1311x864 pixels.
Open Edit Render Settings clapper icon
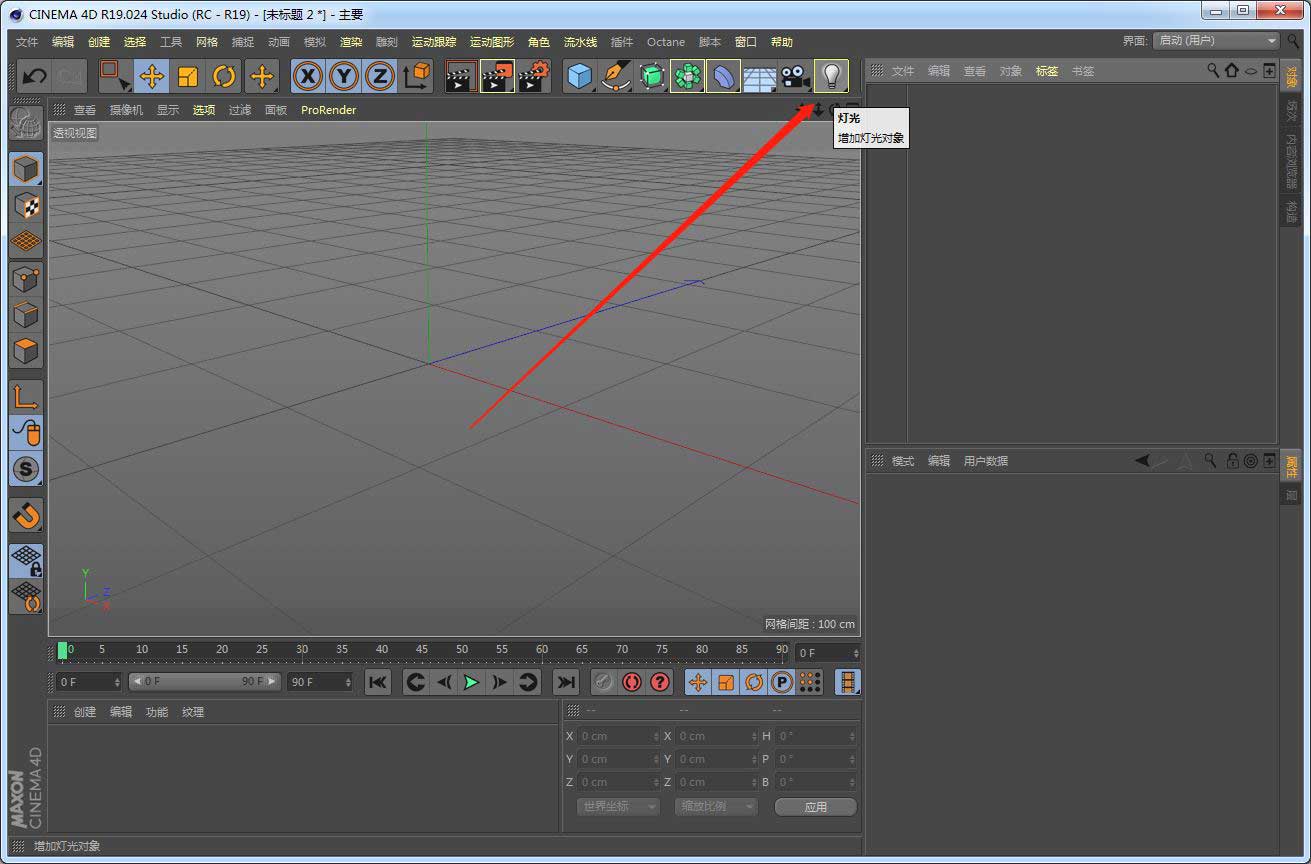(x=534, y=76)
